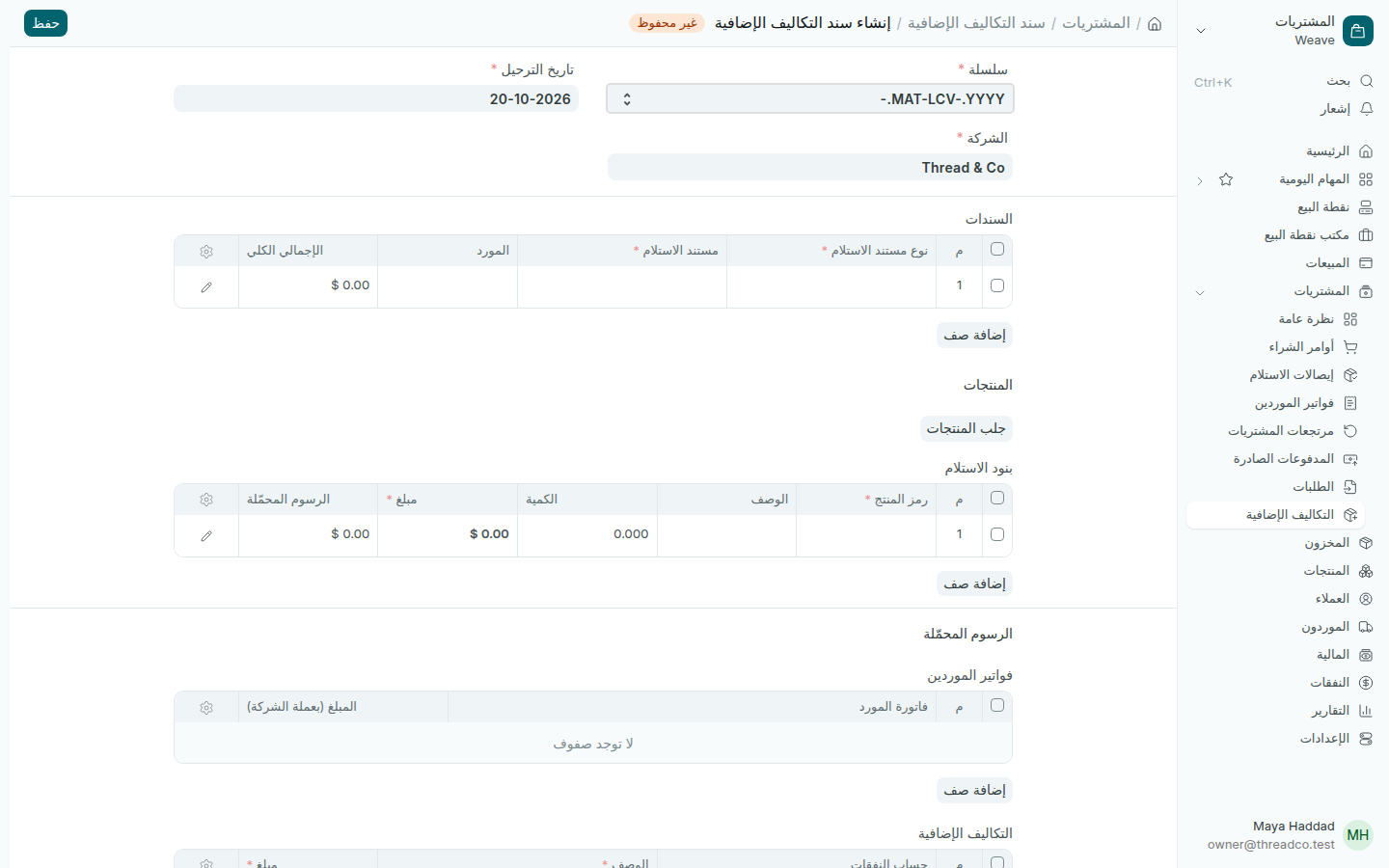Click the search magnifier icon in sidebar
Viewport: 1389px width, 868px height.
(1366, 81)
